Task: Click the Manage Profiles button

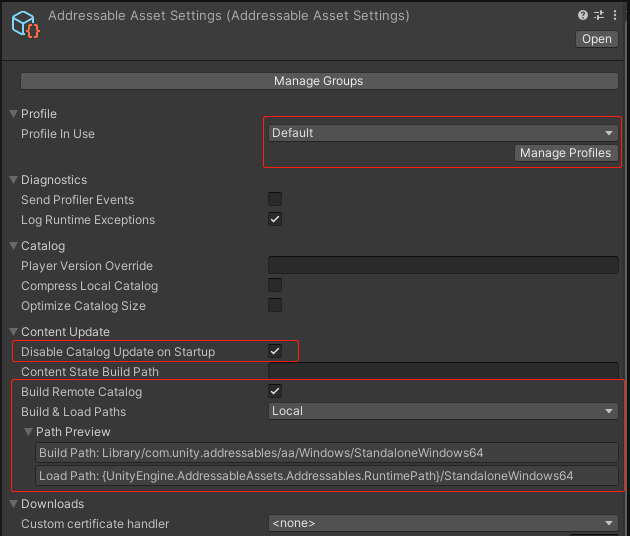Action: (x=566, y=153)
